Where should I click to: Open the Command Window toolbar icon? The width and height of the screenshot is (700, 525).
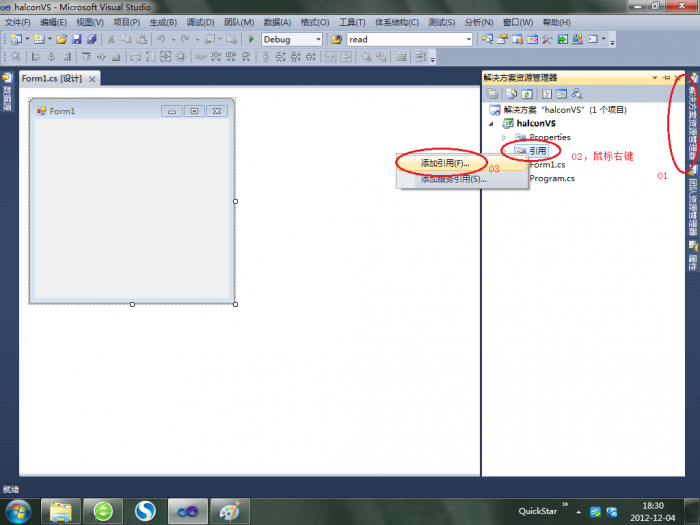(592, 39)
